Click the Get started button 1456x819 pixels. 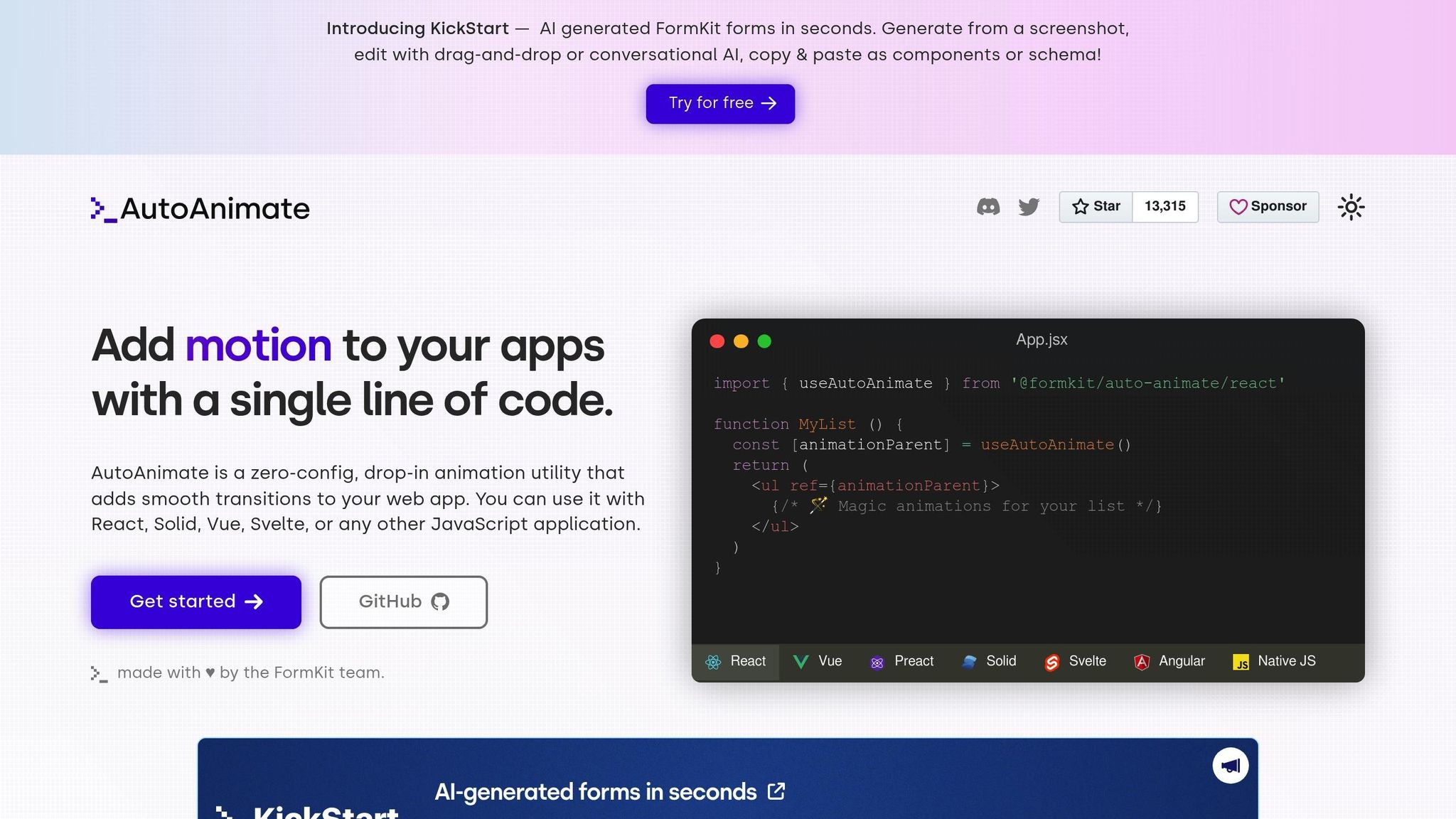196,602
